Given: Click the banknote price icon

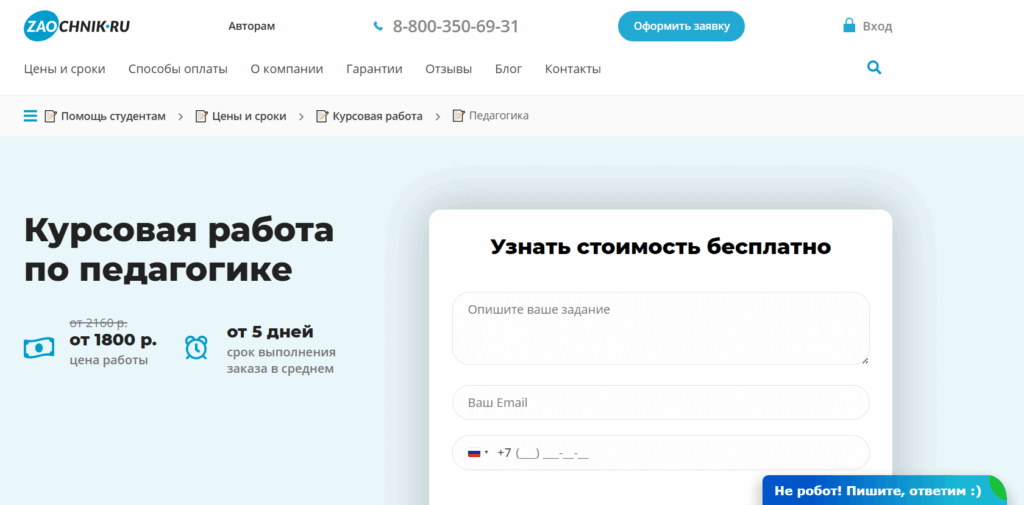Looking at the screenshot, I should 39,348.
